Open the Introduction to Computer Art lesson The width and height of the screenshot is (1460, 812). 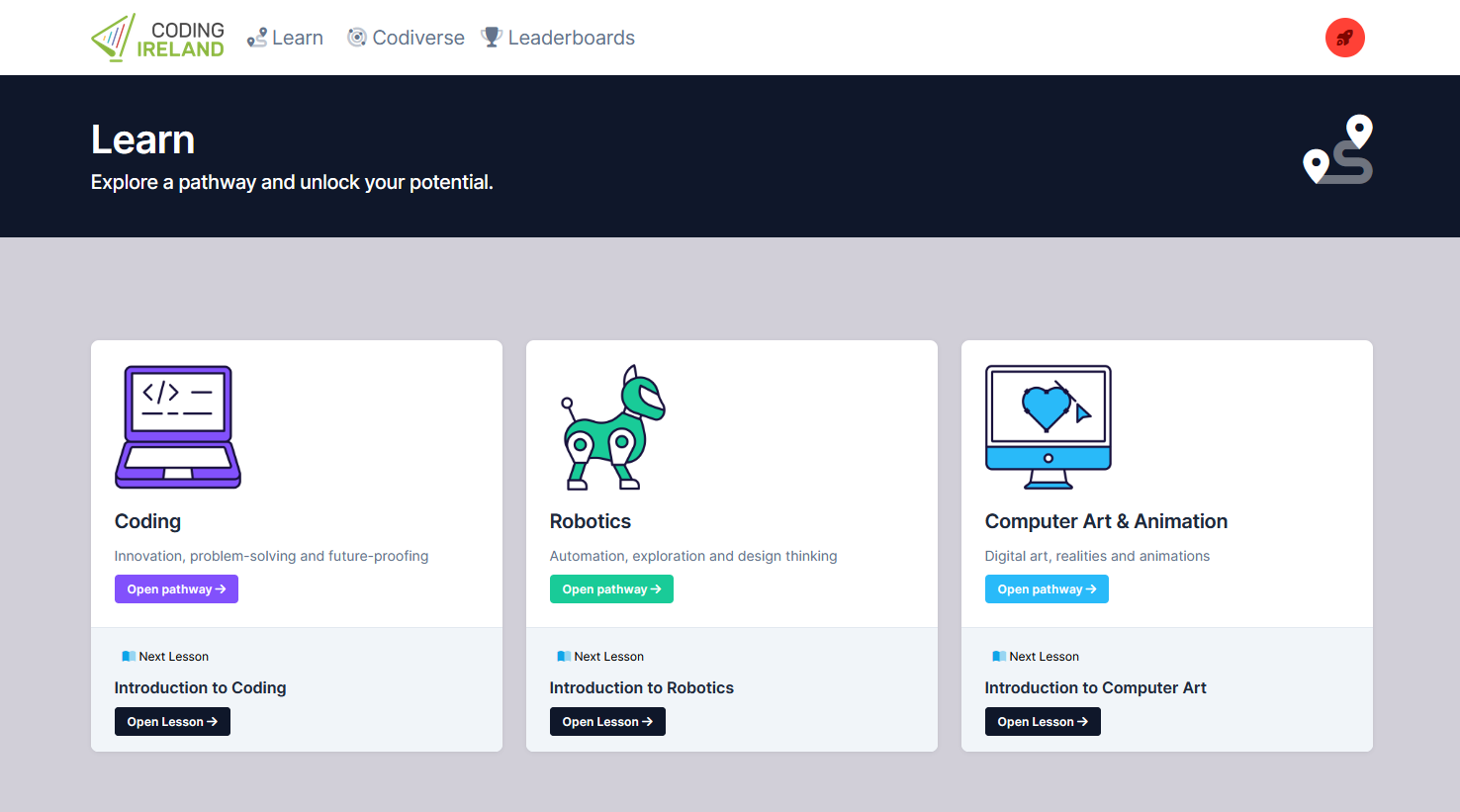click(1043, 722)
